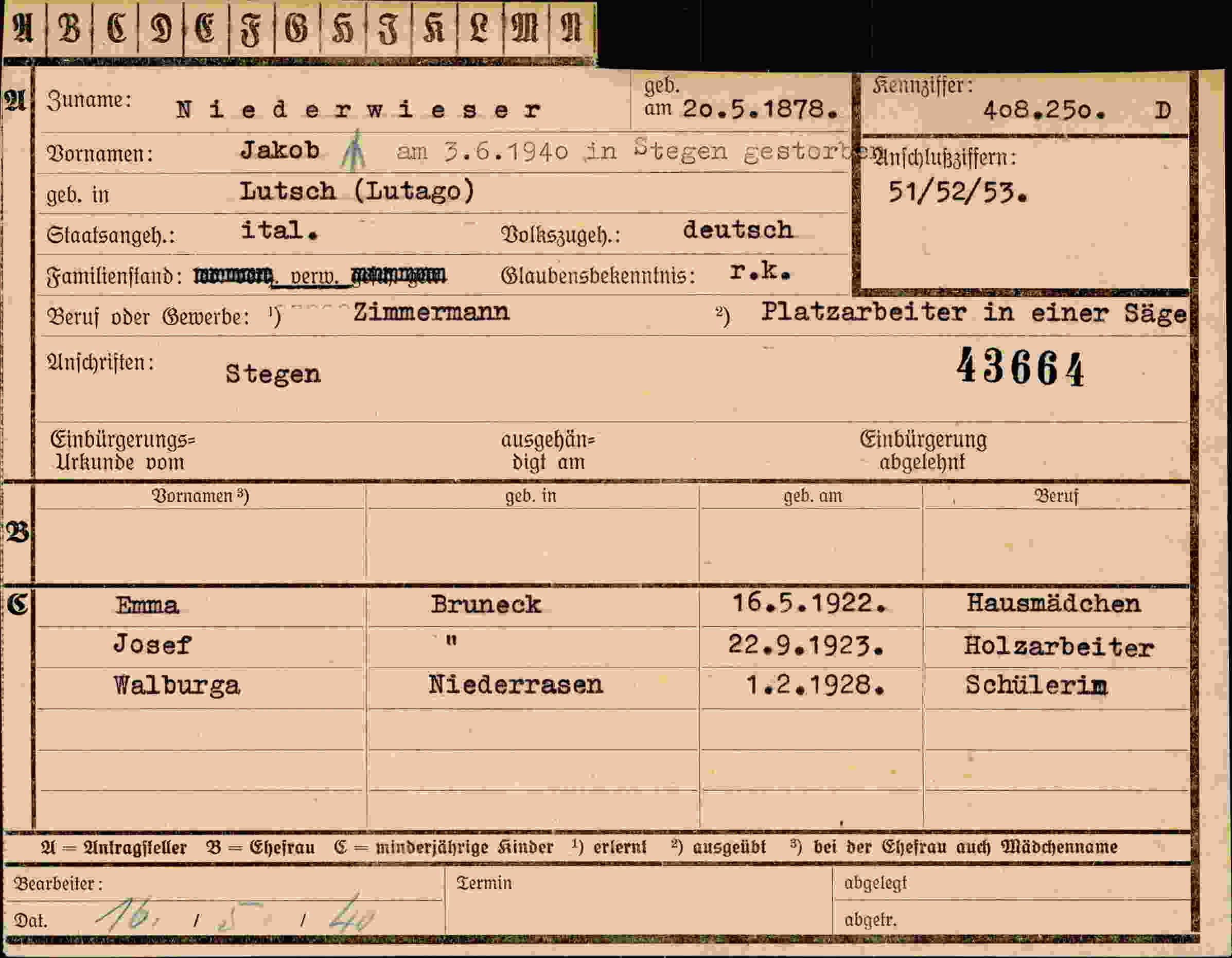Click the religion value r.k.

tap(761, 271)
